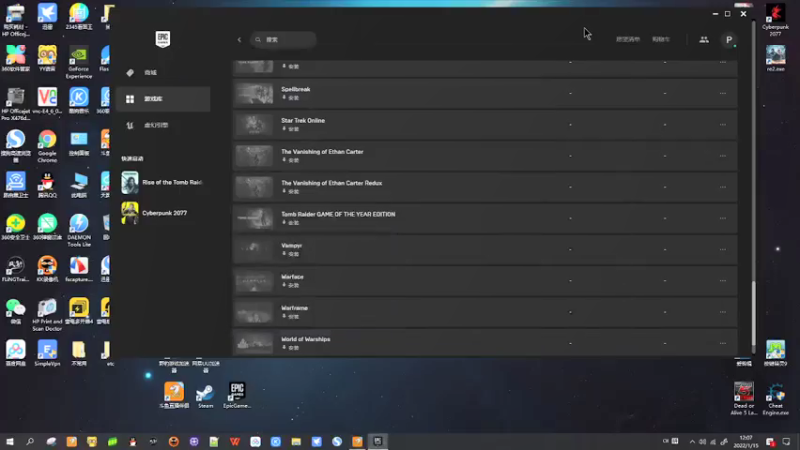800x450 pixels.
Task: Open the Unreal Engine sidebar item
Action: click(163, 125)
